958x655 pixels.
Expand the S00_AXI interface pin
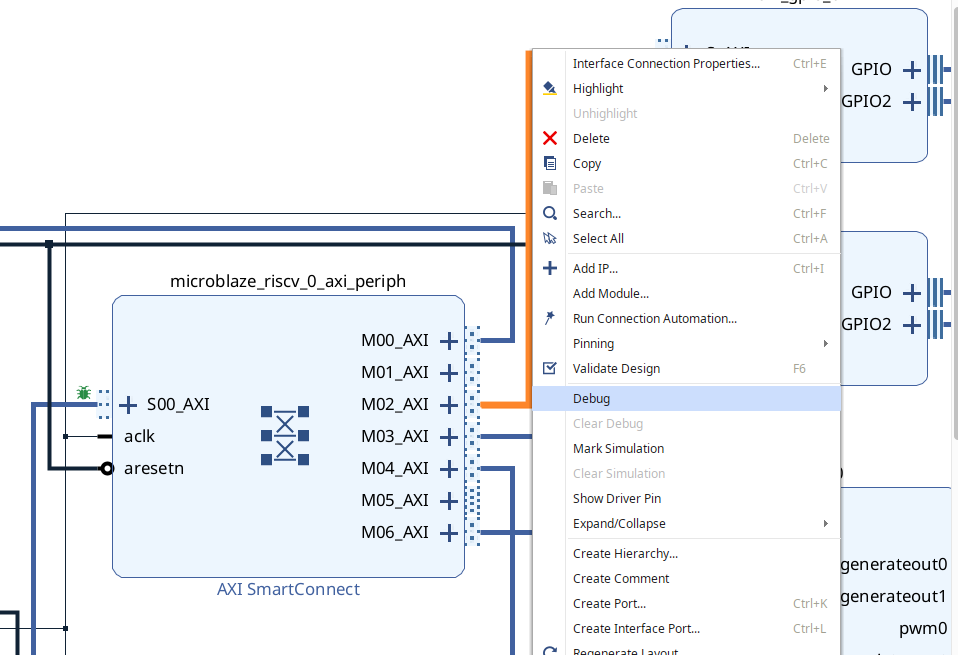[127, 405]
